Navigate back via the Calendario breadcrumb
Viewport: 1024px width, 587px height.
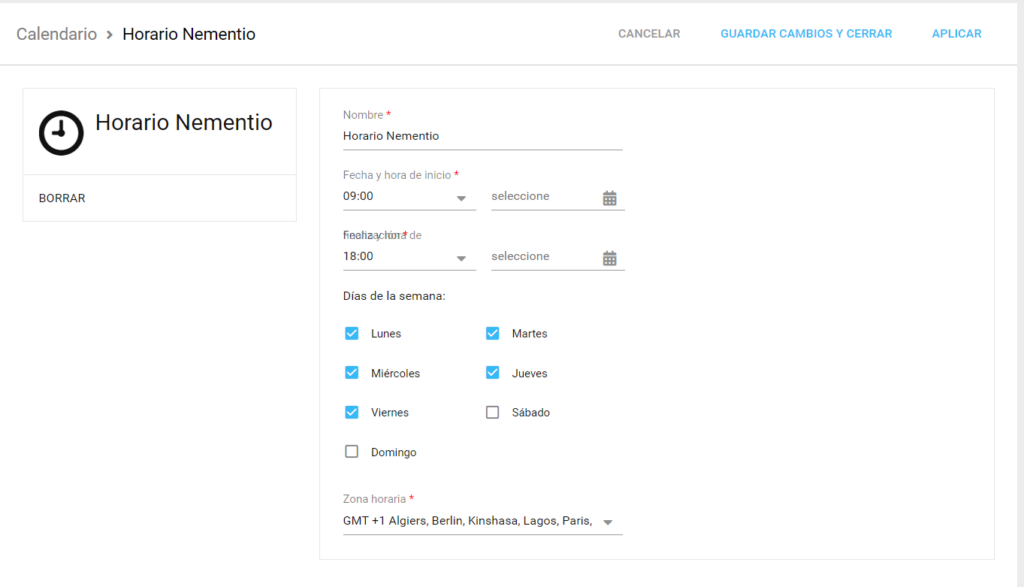pyautogui.click(x=56, y=33)
